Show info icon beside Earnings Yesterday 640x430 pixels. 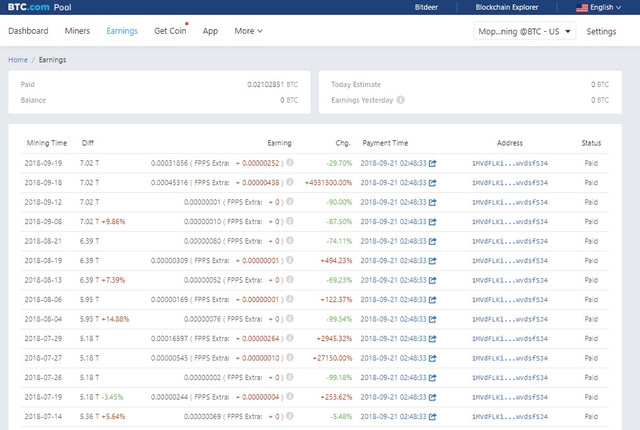[400, 100]
